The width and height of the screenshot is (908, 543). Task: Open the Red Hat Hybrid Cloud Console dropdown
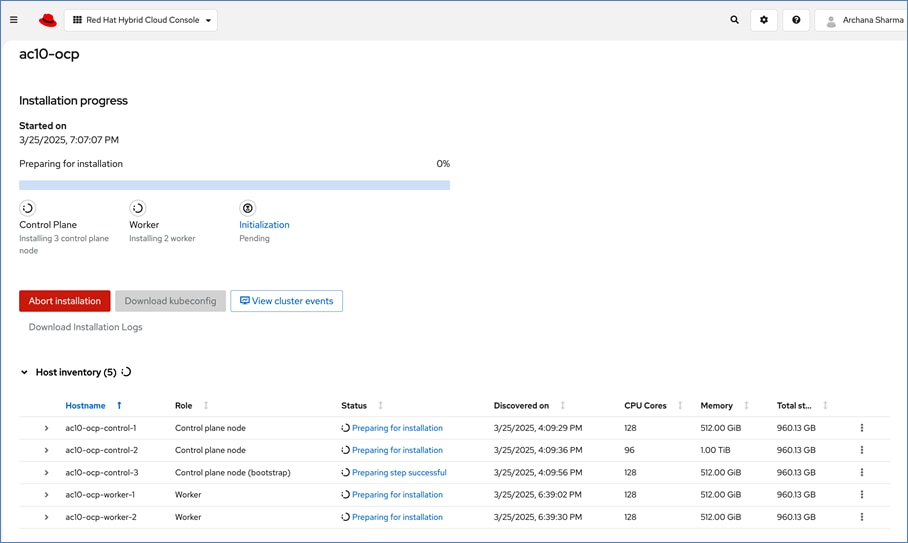(x=141, y=20)
